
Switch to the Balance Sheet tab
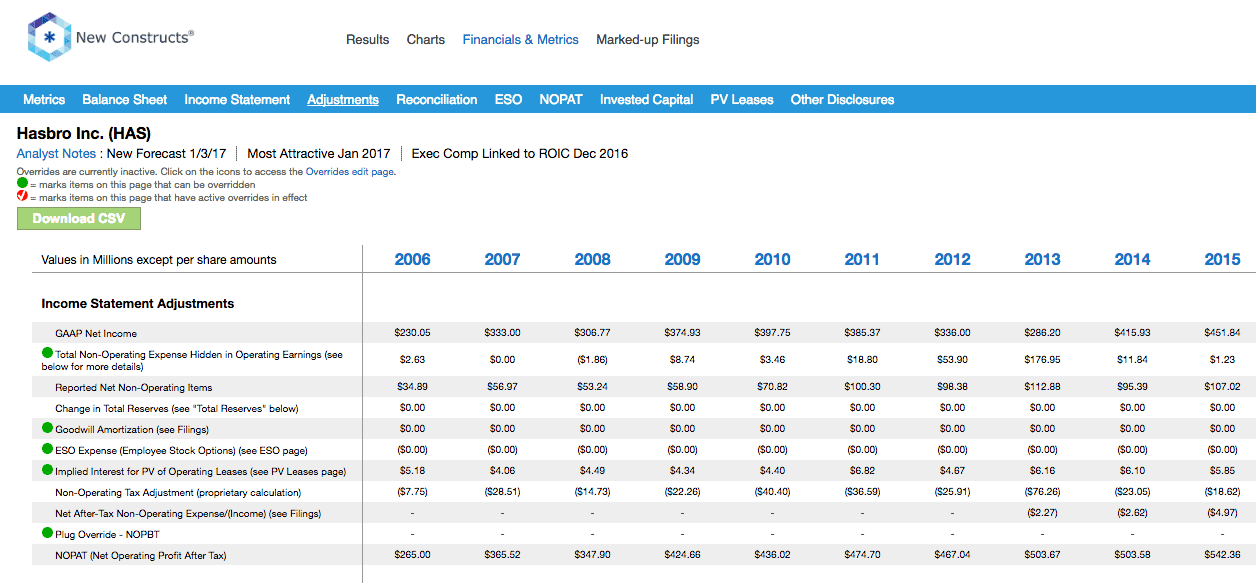[x=125, y=99]
